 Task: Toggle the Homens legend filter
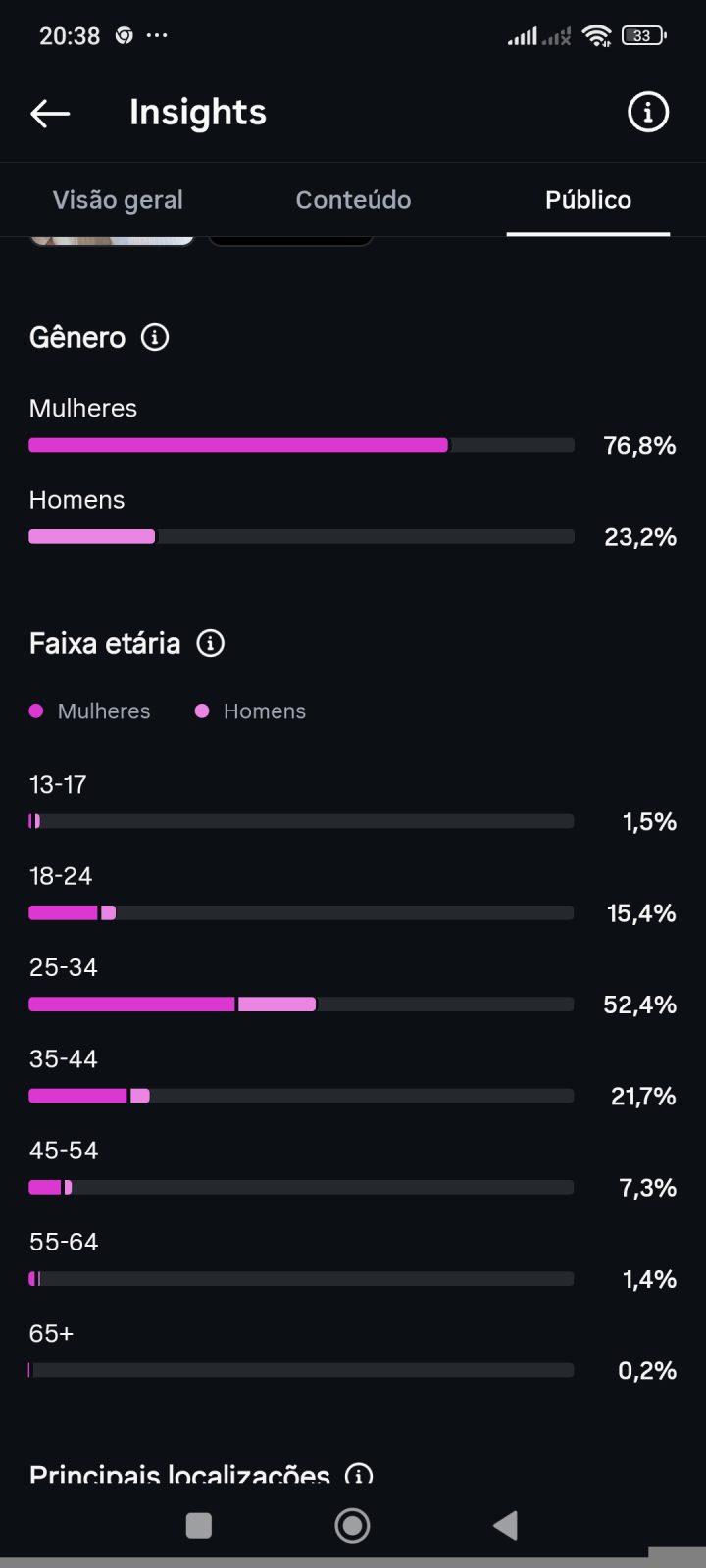[x=251, y=711]
